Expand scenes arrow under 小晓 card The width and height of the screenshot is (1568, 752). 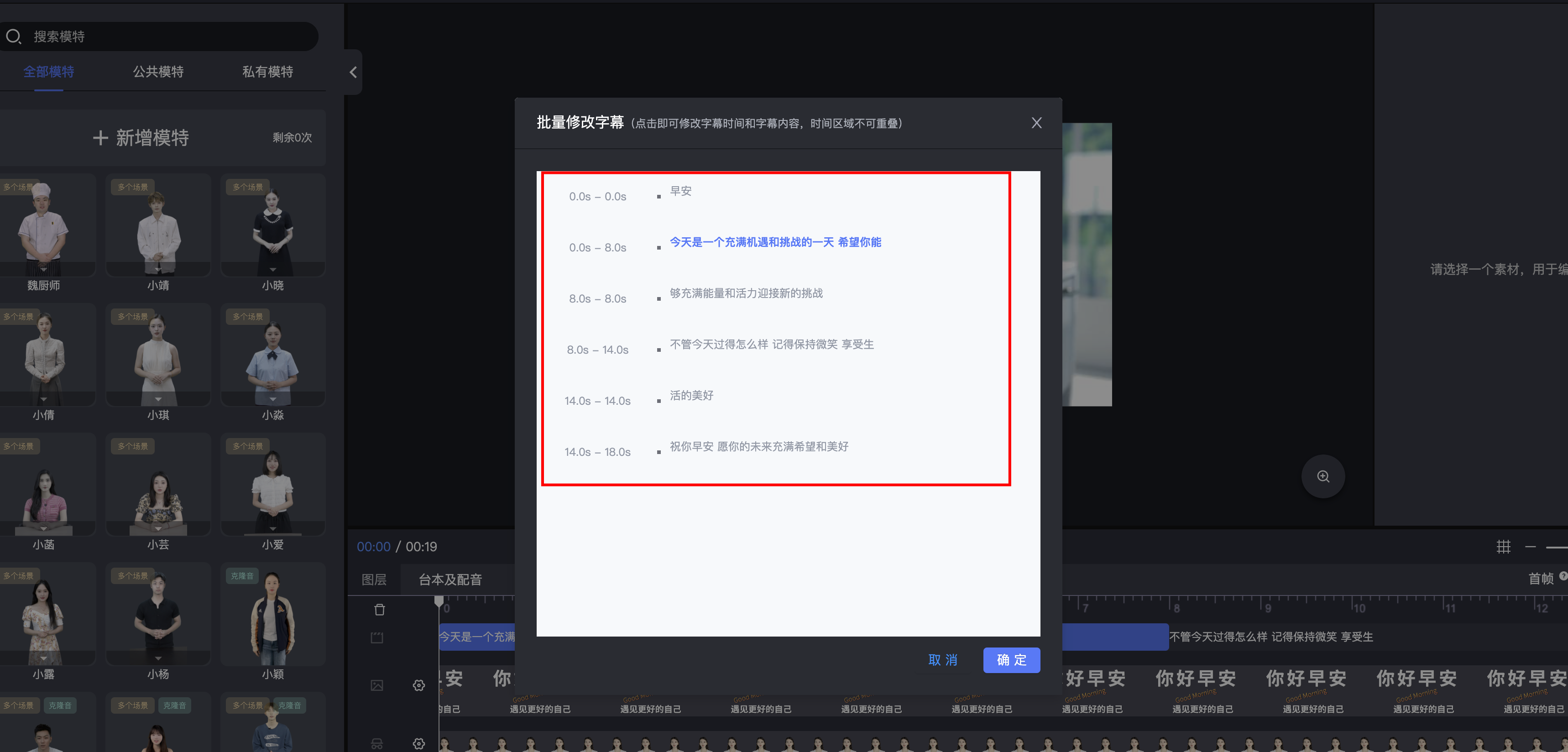(273, 269)
